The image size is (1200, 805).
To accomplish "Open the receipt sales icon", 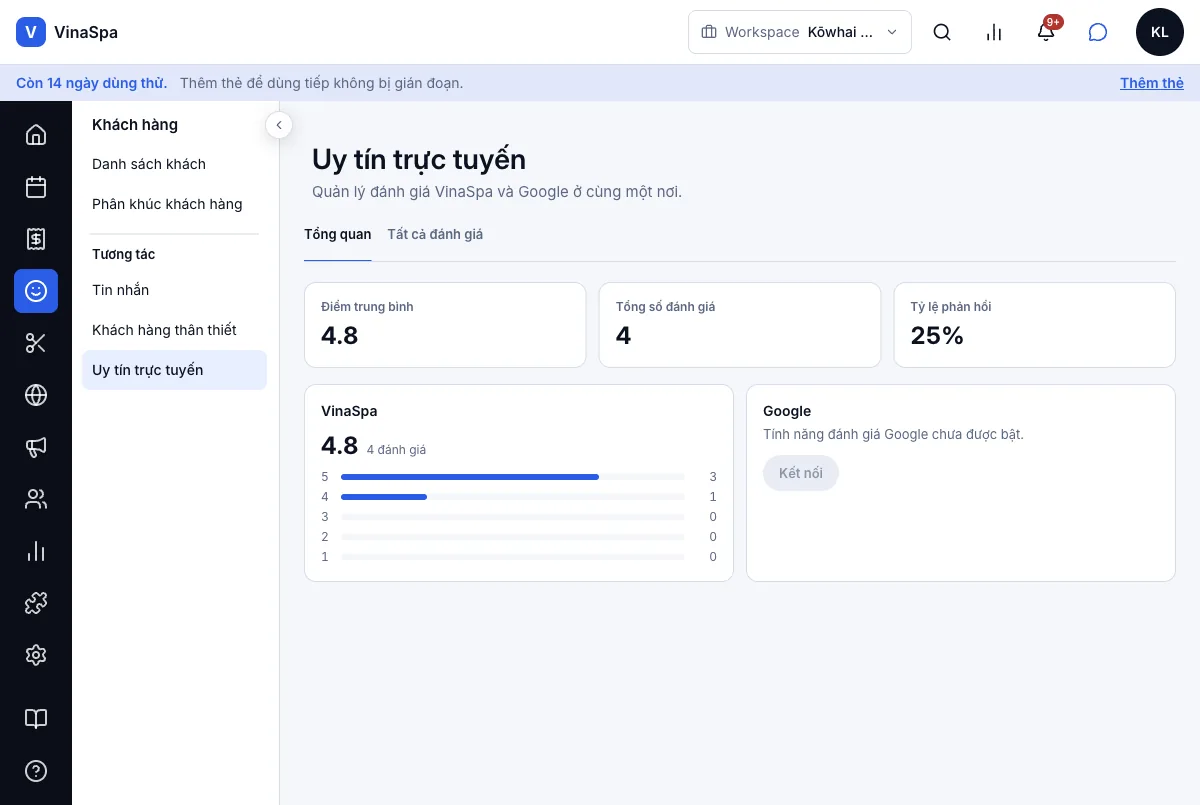I will coord(36,239).
